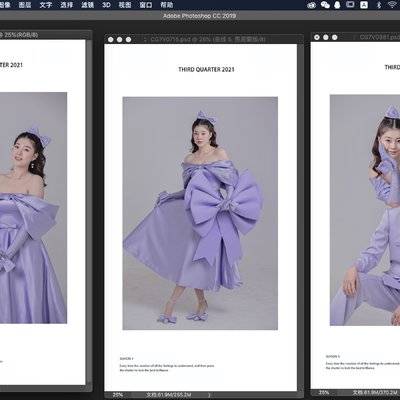Click the 25% zoom field in right window
The height and width of the screenshot is (400, 400).
[x=324, y=393]
